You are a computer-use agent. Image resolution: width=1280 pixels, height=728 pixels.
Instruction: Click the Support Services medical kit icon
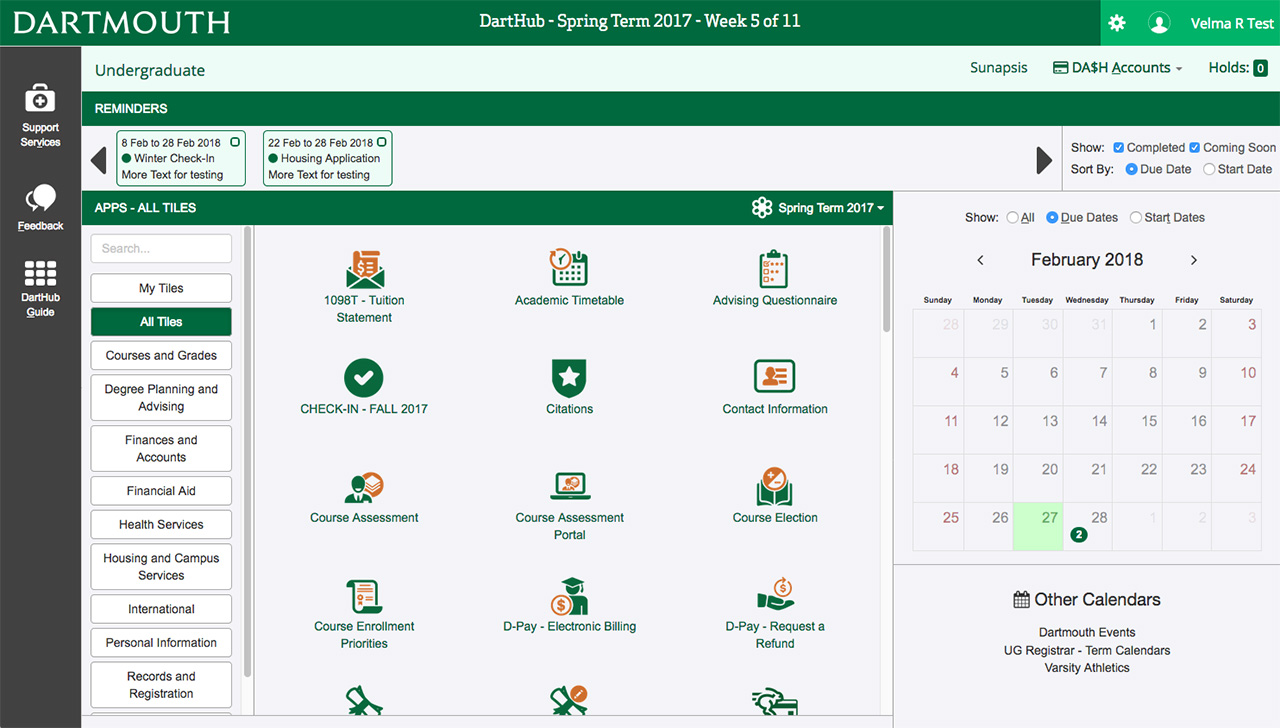pos(40,99)
